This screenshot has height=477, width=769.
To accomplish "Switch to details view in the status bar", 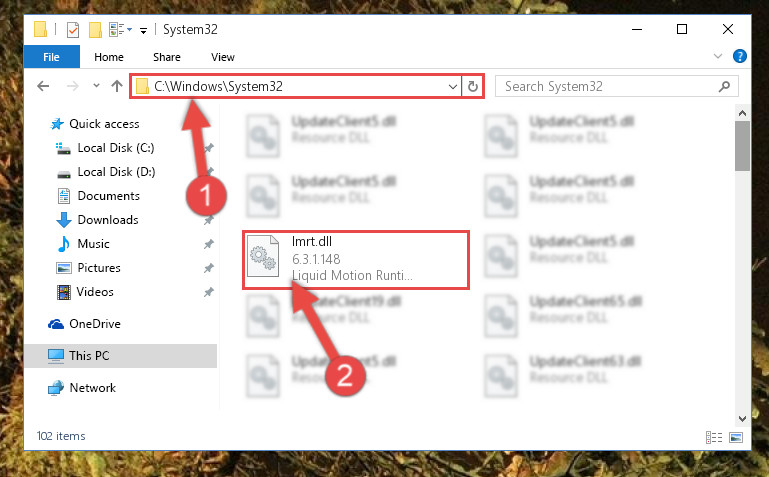I will (x=714, y=437).
